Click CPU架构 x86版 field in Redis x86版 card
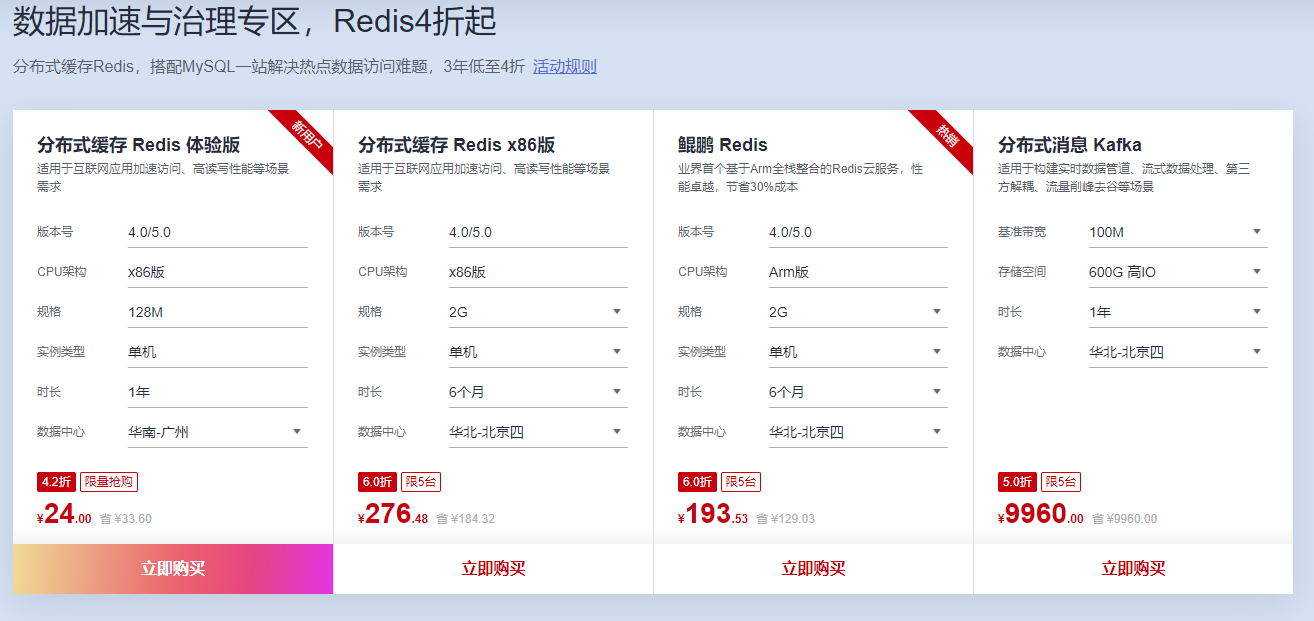The height and width of the screenshot is (621, 1314). (538, 272)
